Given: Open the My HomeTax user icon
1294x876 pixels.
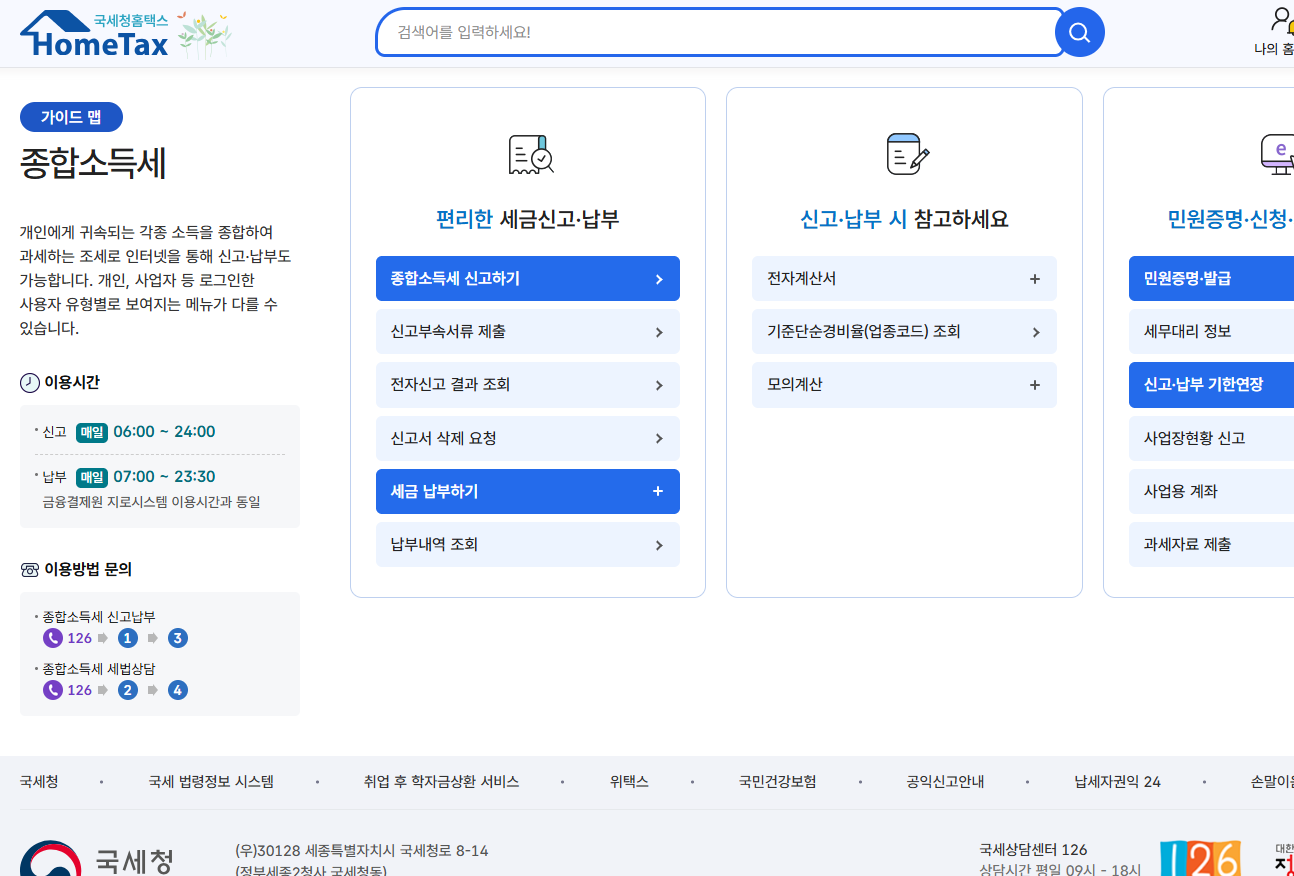Looking at the screenshot, I should 1281,19.
